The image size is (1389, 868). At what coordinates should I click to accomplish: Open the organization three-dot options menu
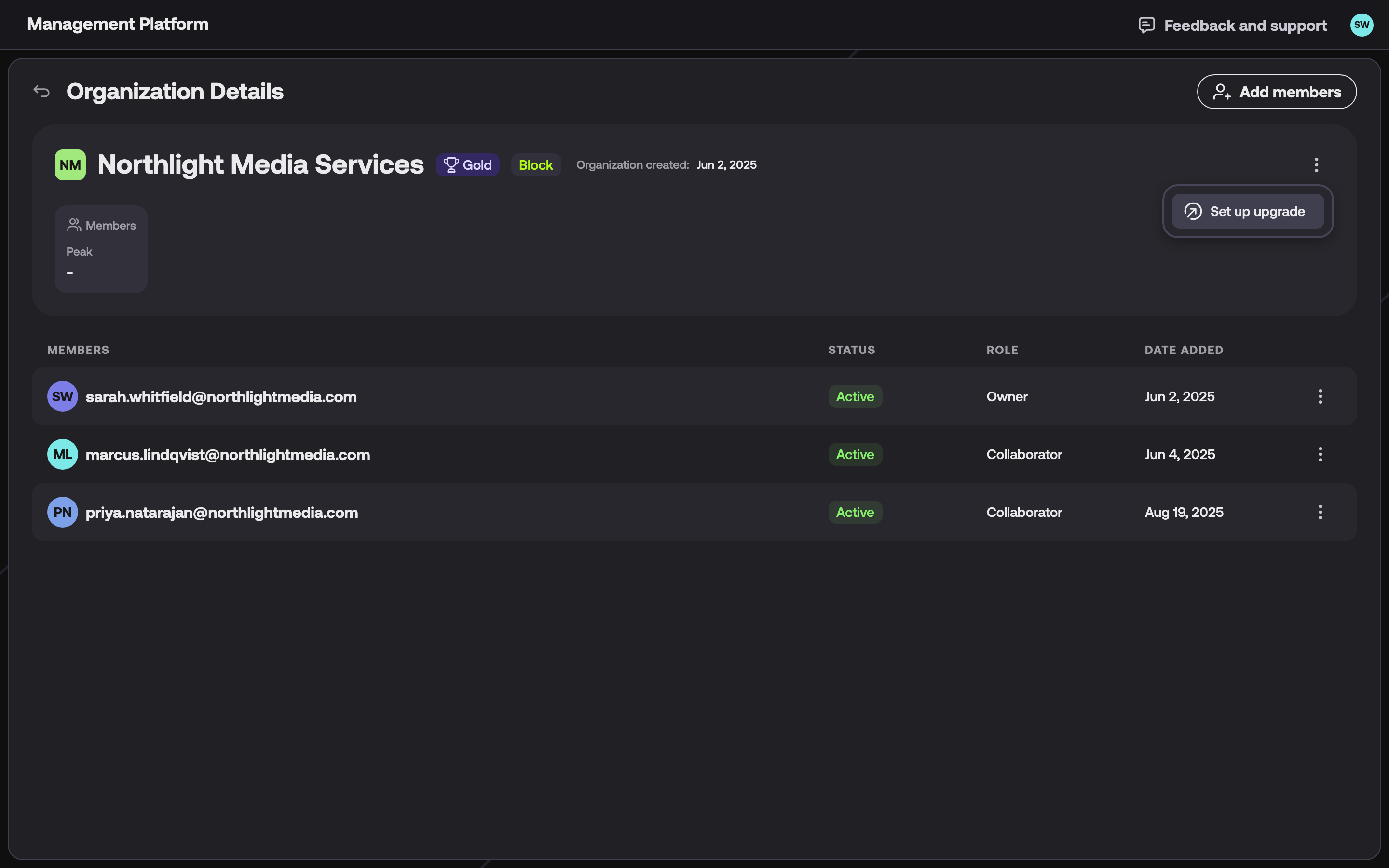pos(1316,165)
